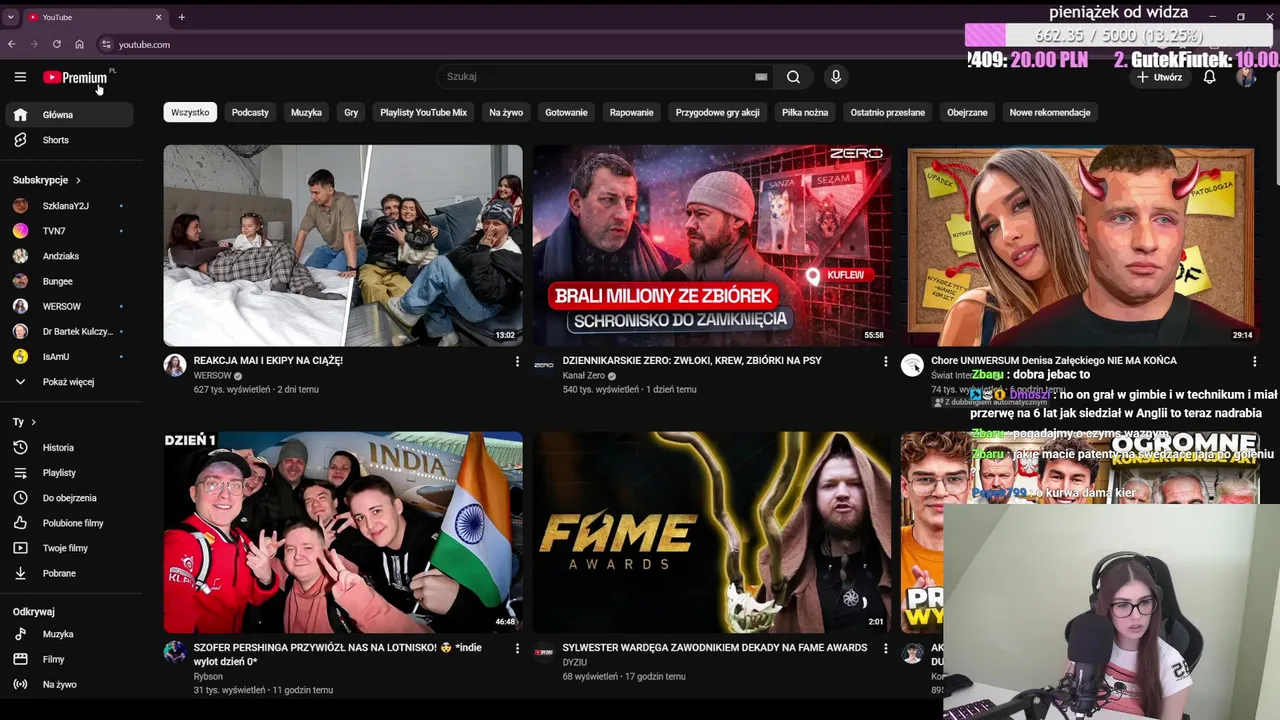This screenshot has width=1280, height=720.
Task: Expand Pokaż więcej subscriptions
Action: tap(68, 382)
